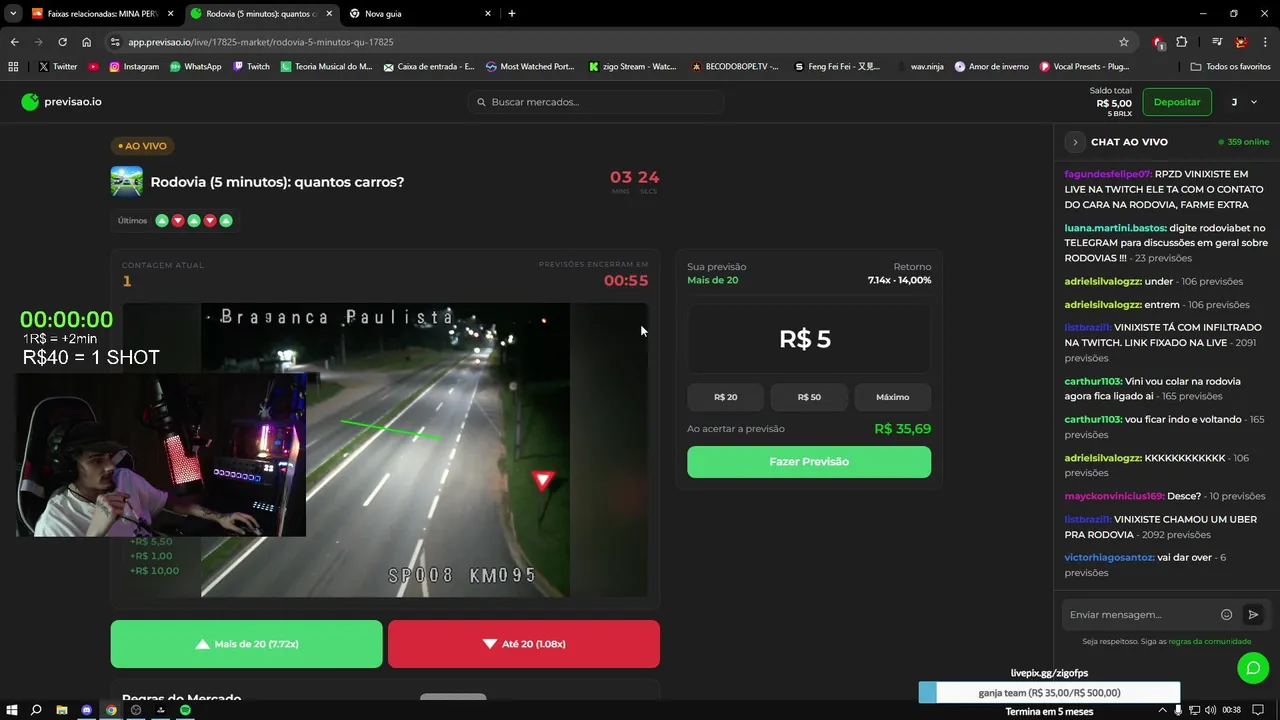Viewport: 1280px width, 720px height.
Task: Click the ganja team donation progress bar
Action: [x=1049, y=693]
